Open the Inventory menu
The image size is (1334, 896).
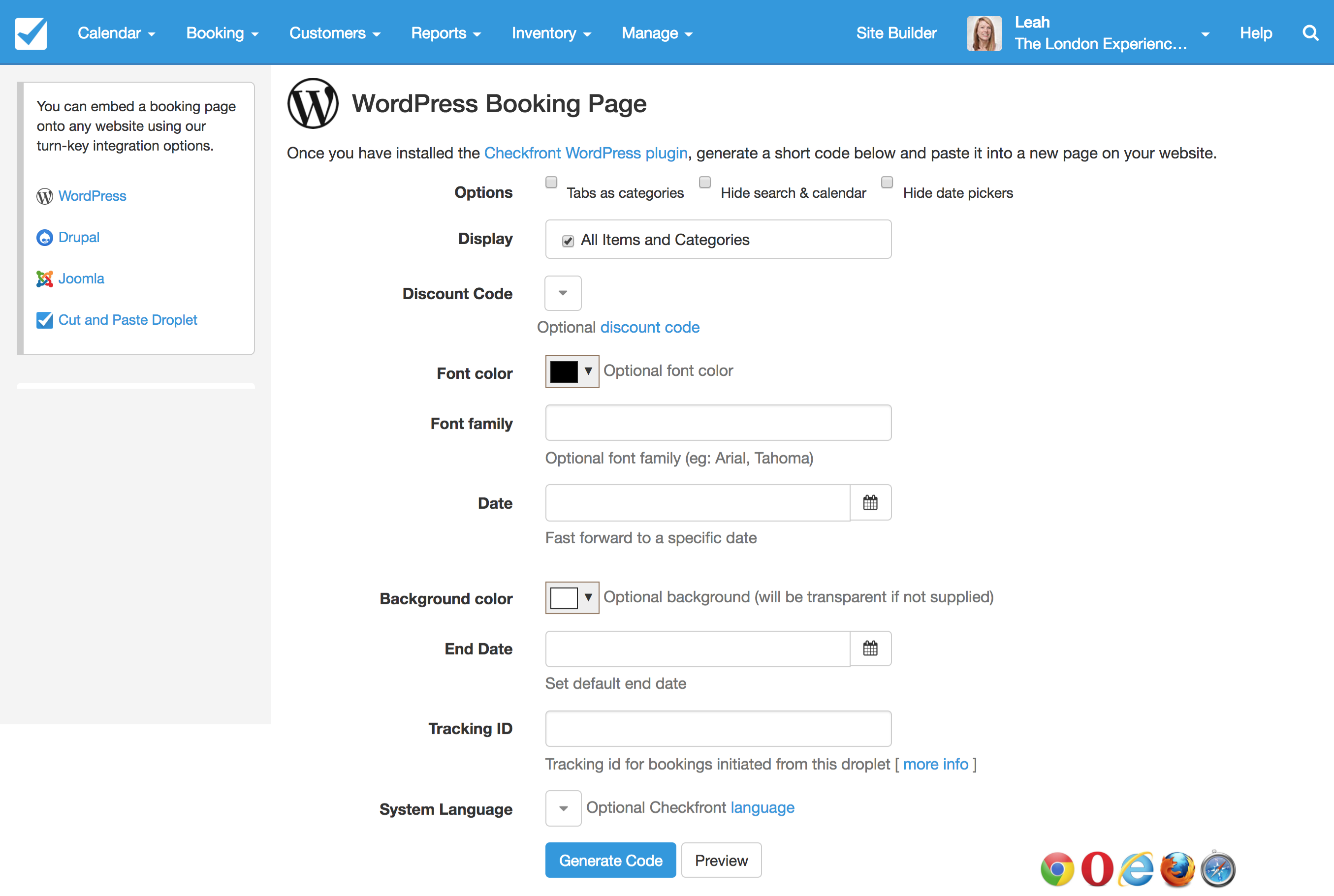[551, 33]
